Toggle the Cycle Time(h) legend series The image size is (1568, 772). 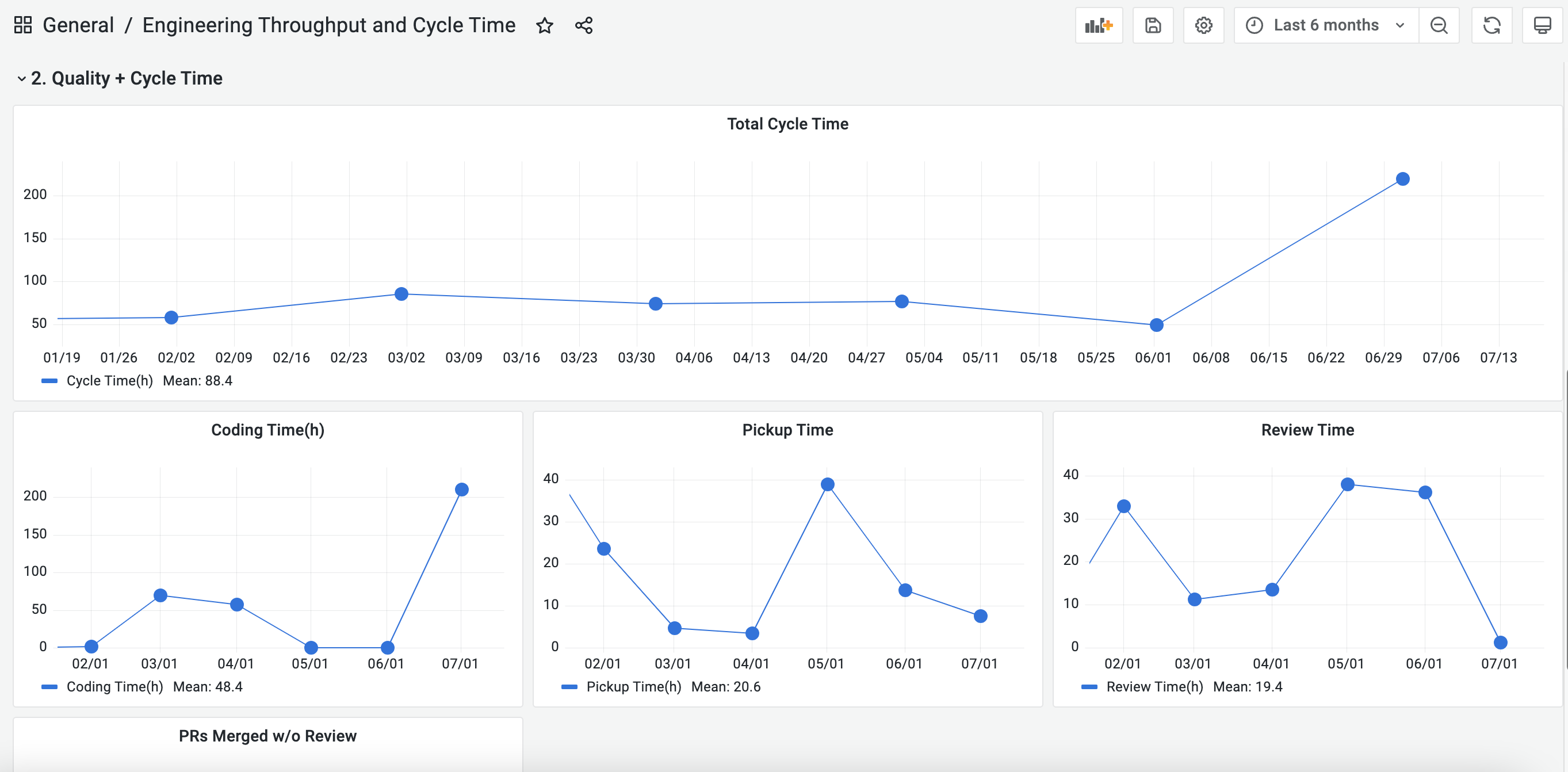(109, 381)
